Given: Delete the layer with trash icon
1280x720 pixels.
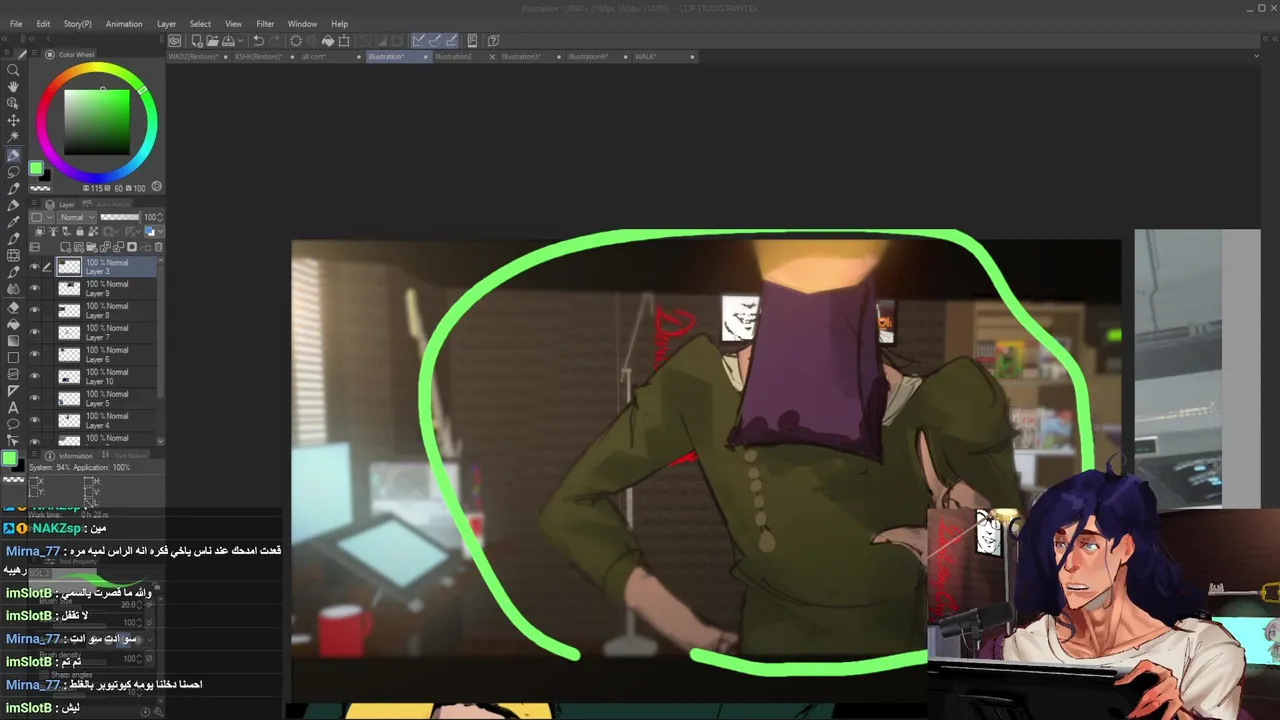Looking at the screenshot, I should (x=158, y=247).
